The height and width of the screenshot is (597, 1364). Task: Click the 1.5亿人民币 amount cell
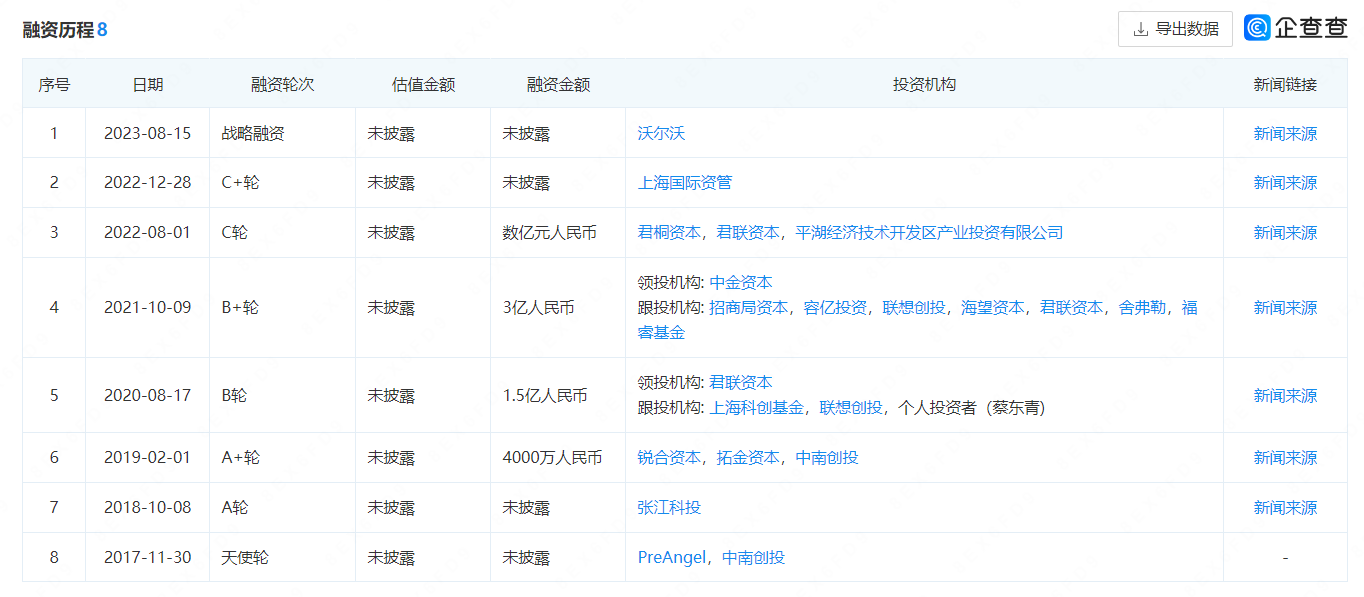(544, 396)
